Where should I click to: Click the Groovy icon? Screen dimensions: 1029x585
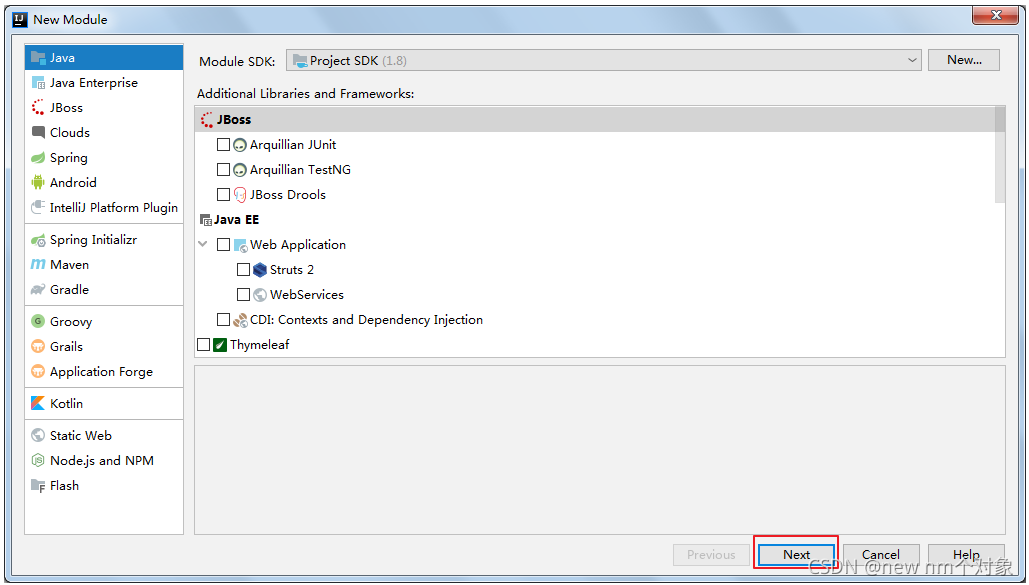(38, 322)
